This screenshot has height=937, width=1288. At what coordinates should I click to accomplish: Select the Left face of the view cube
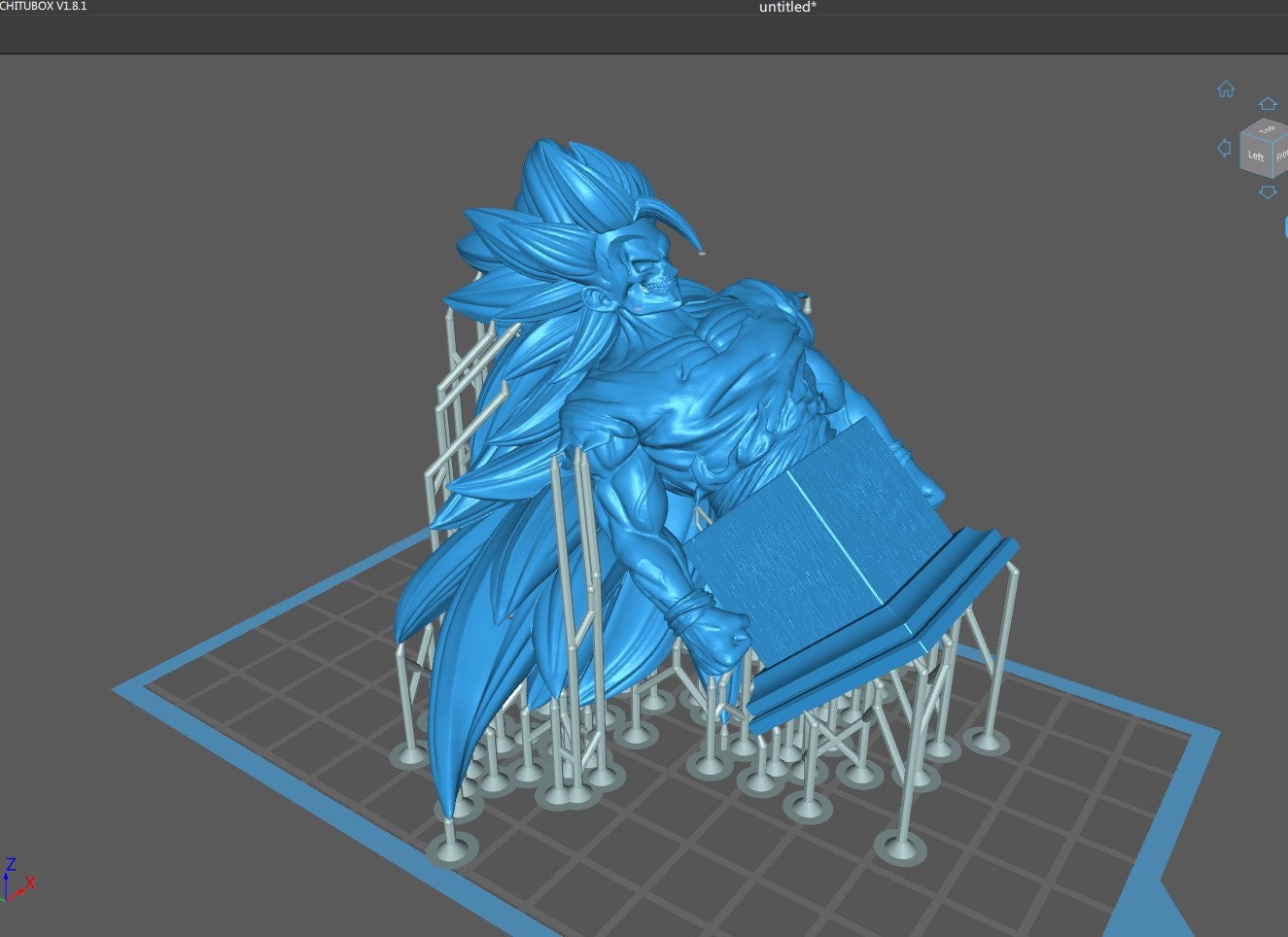[x=1256, y=156]
